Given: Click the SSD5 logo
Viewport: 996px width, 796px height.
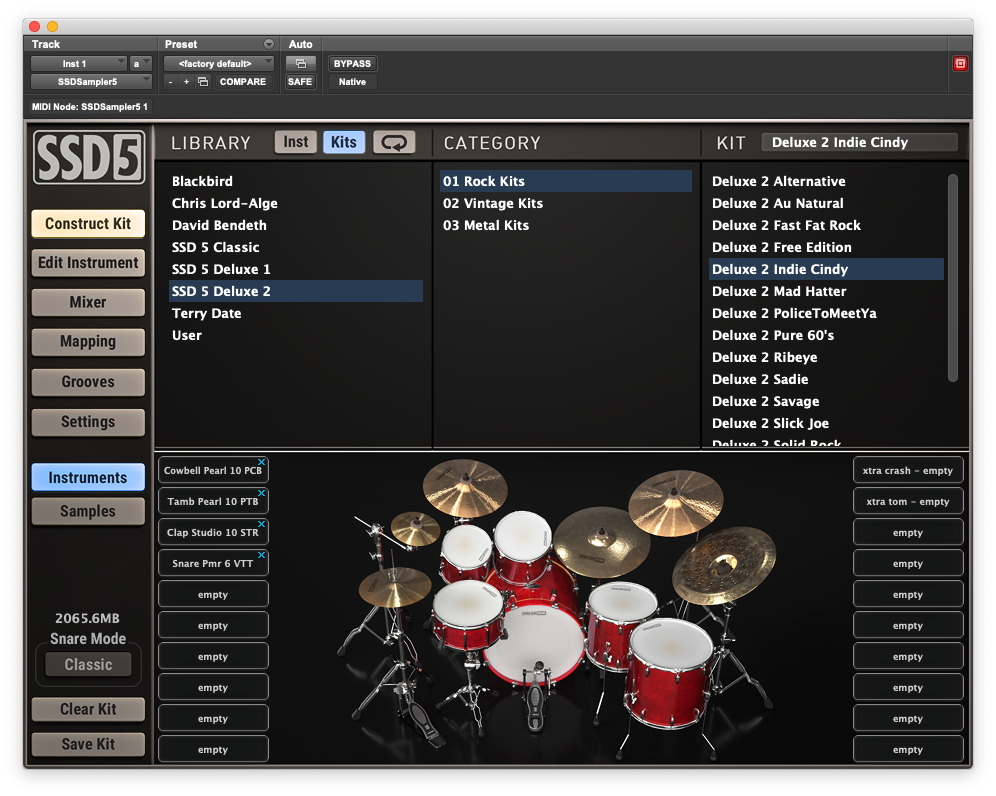Looking at the screenshot, I should coord(88,158).
